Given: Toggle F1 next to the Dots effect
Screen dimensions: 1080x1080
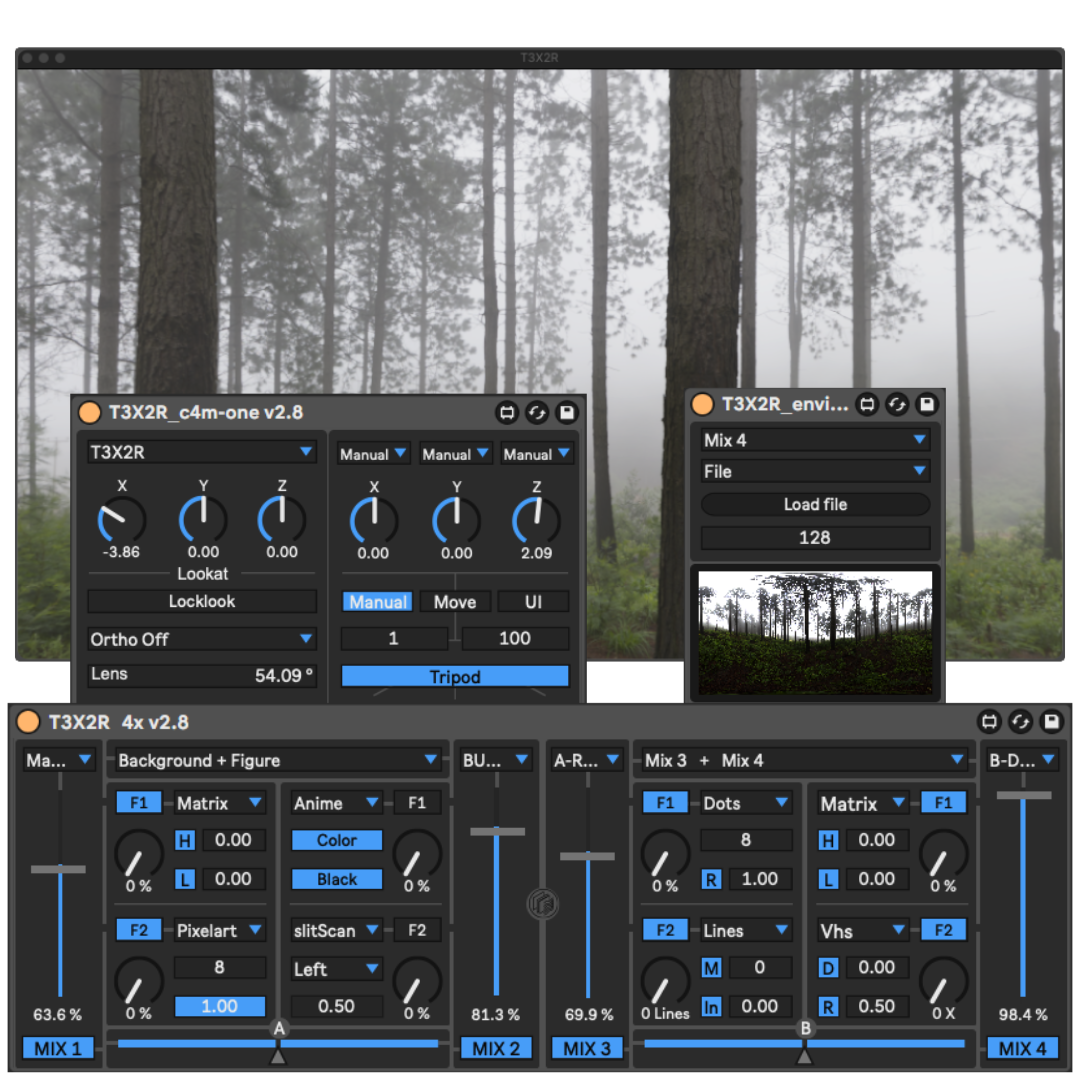Looking at the screenshot, I should pos(665,803).
